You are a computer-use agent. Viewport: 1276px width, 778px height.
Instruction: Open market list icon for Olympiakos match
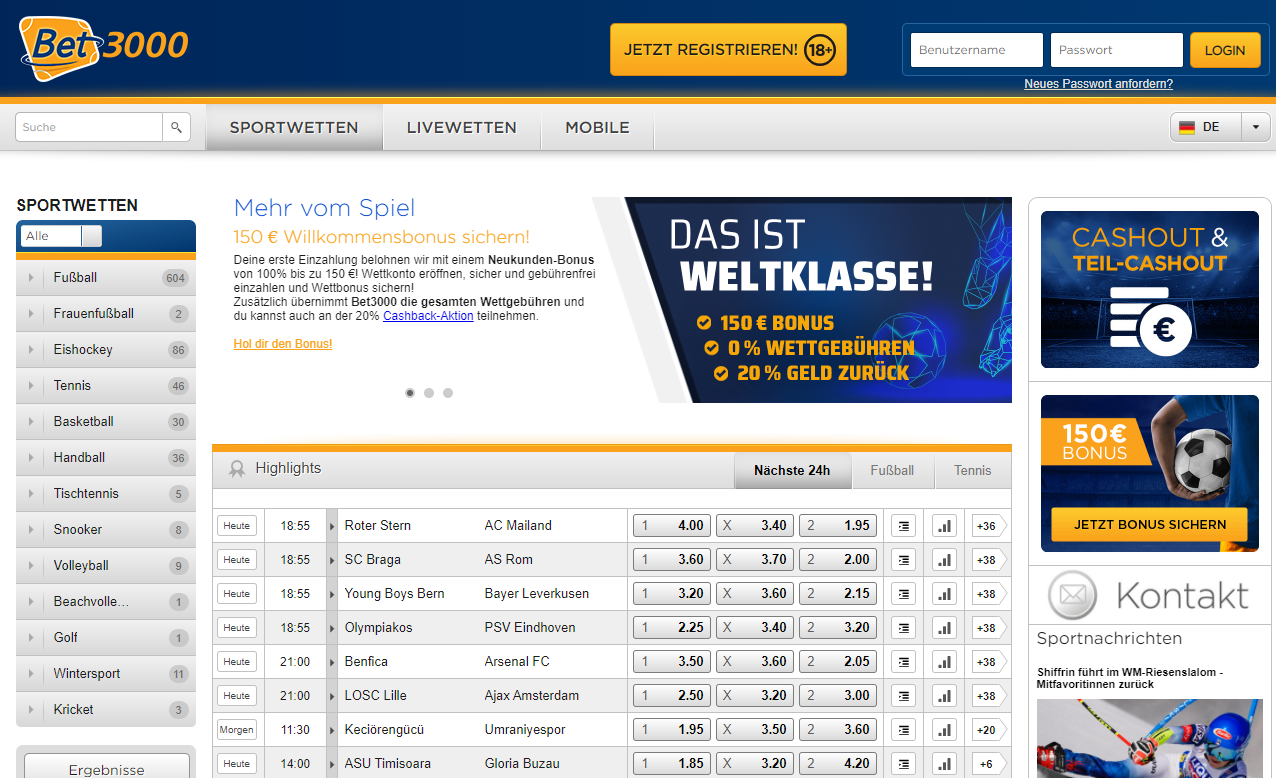point(904,628)
